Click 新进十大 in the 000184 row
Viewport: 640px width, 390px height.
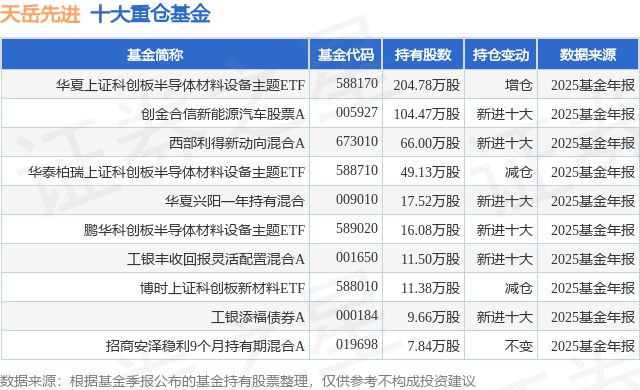point(505,317)
